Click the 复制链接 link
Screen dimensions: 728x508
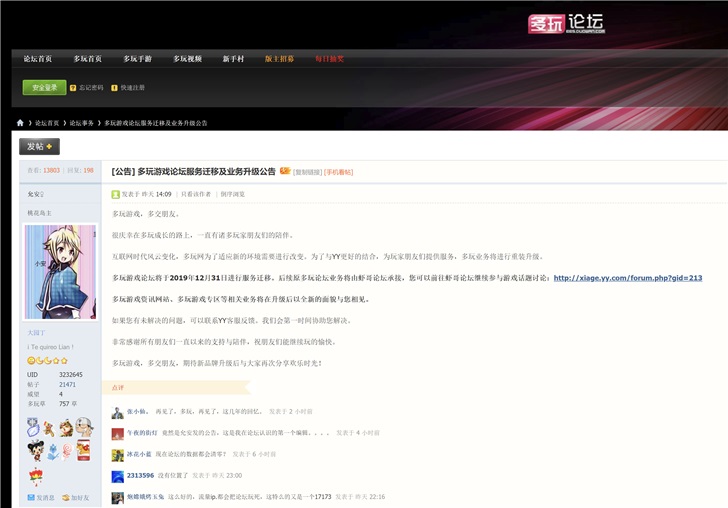[x=307, y=172]
